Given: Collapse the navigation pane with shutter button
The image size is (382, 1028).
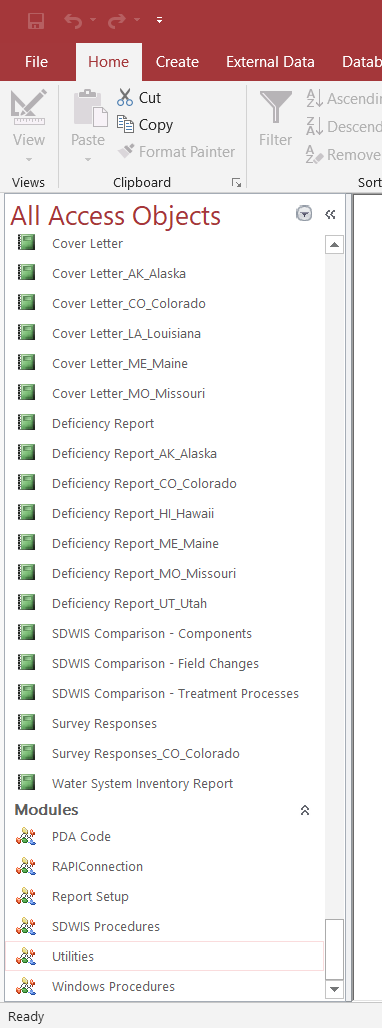Looking at the screenshot, I should (330, 214).
